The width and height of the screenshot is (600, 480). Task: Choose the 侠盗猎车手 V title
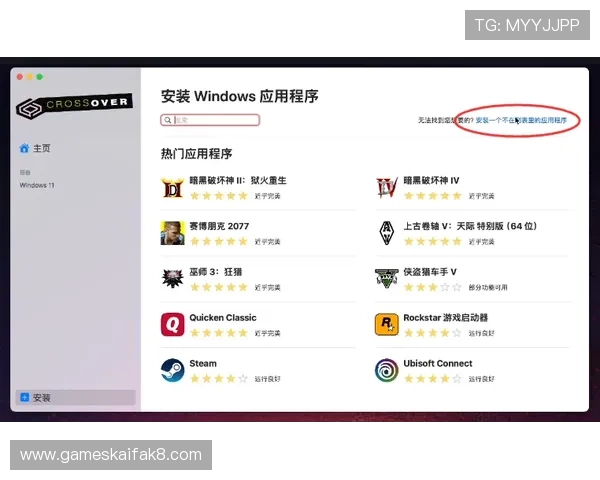(x=430, y=272)
